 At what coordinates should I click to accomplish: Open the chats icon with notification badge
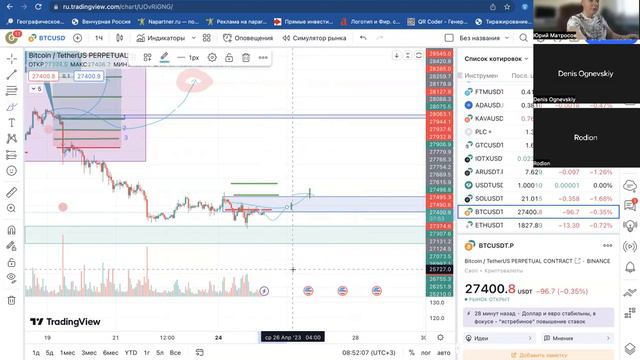(630, 205)
